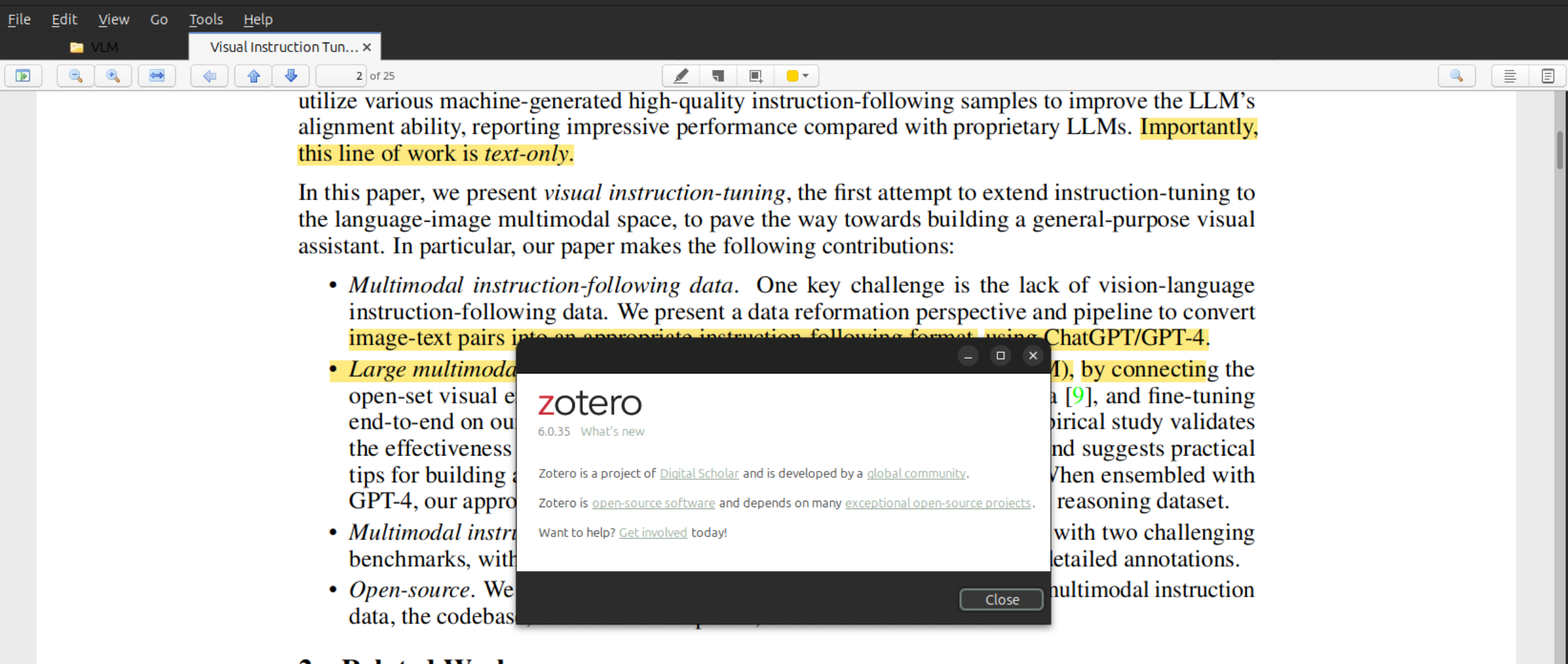Open the Edit menu
Viewport: 1568px width, 664px height.
pyautogui.click(x=64, y=19)
